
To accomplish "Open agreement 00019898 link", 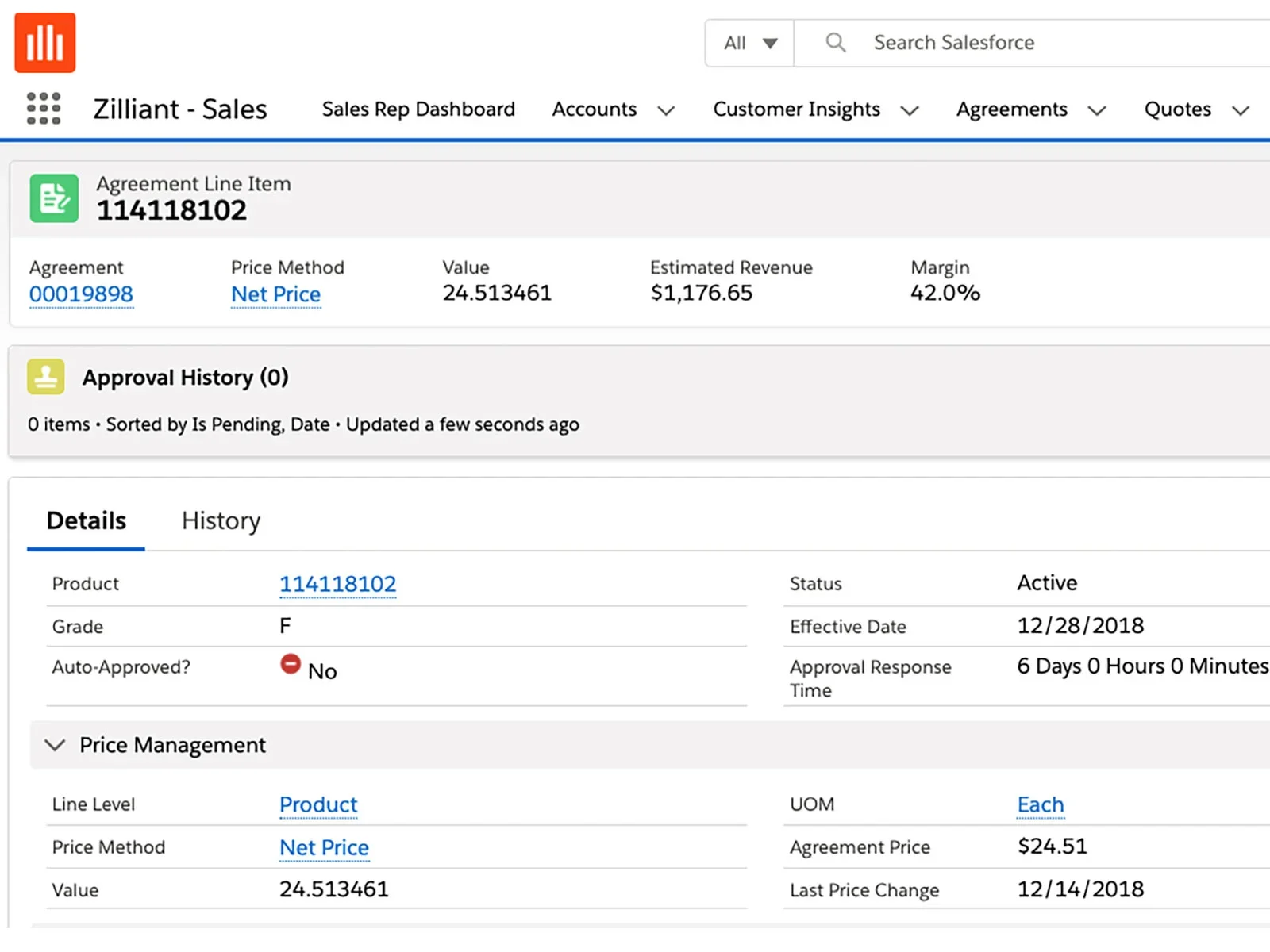I will coord(81,294).
